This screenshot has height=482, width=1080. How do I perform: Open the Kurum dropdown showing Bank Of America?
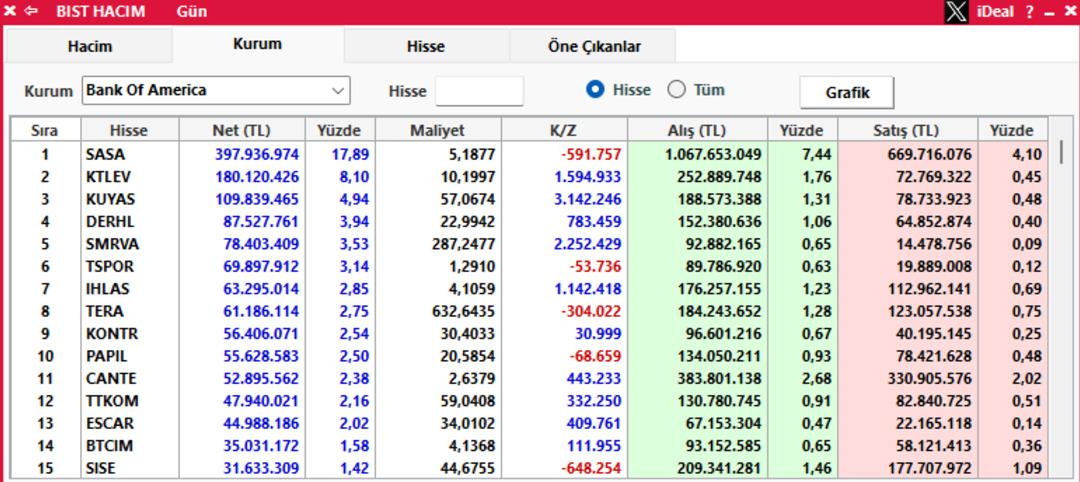coord(216,90)
